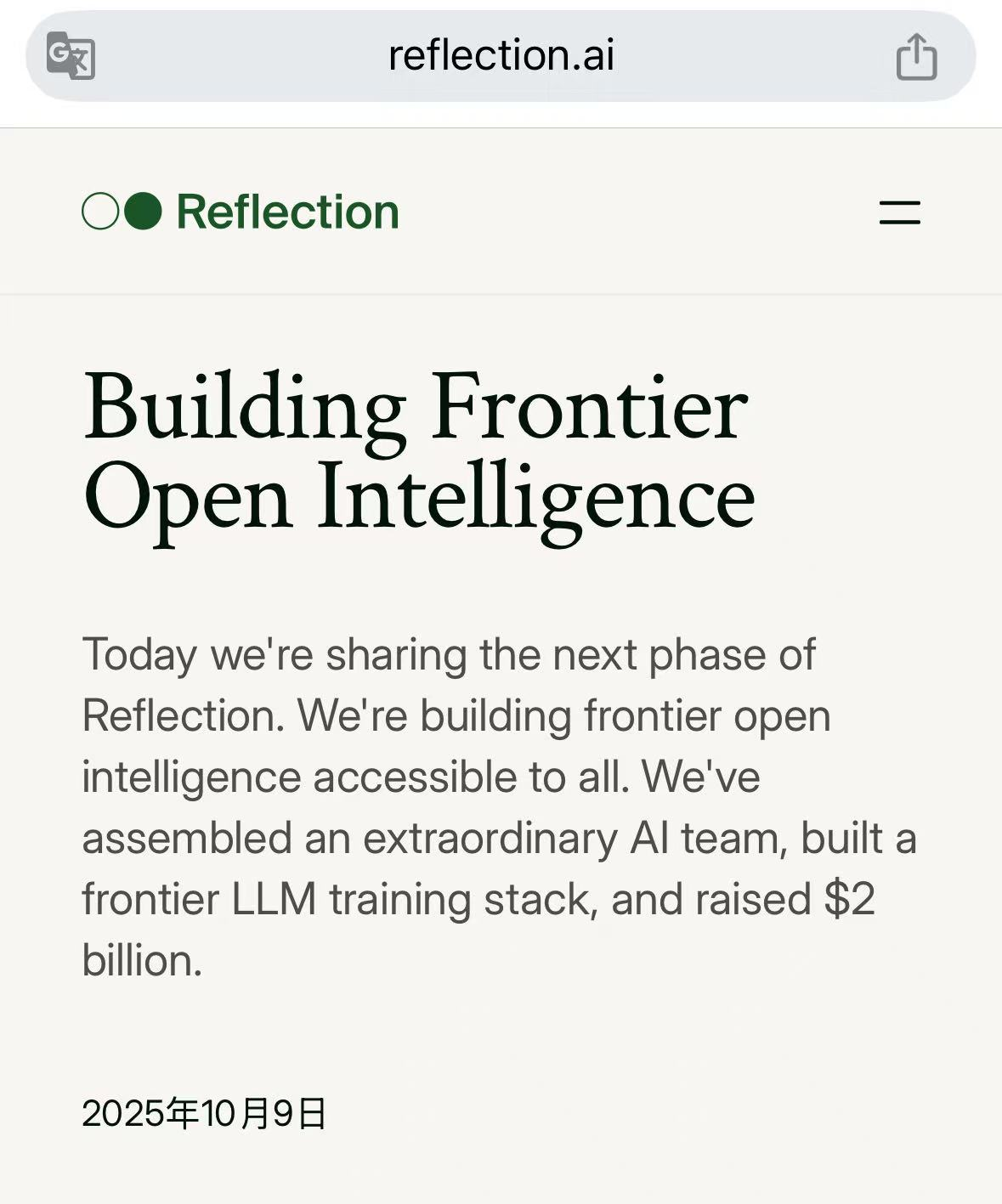Click the 2025年10月9日 publication date

pyautogui.click(x=204, y=1113)
